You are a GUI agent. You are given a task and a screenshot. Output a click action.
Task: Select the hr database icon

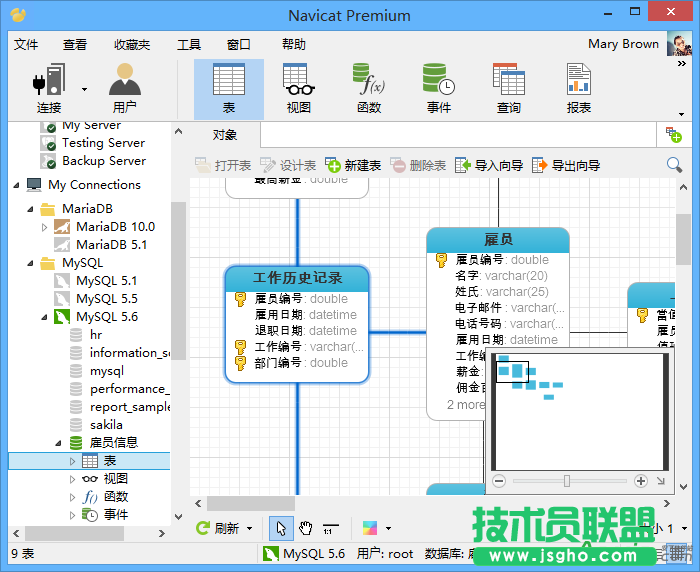click(x=76, y=335)
